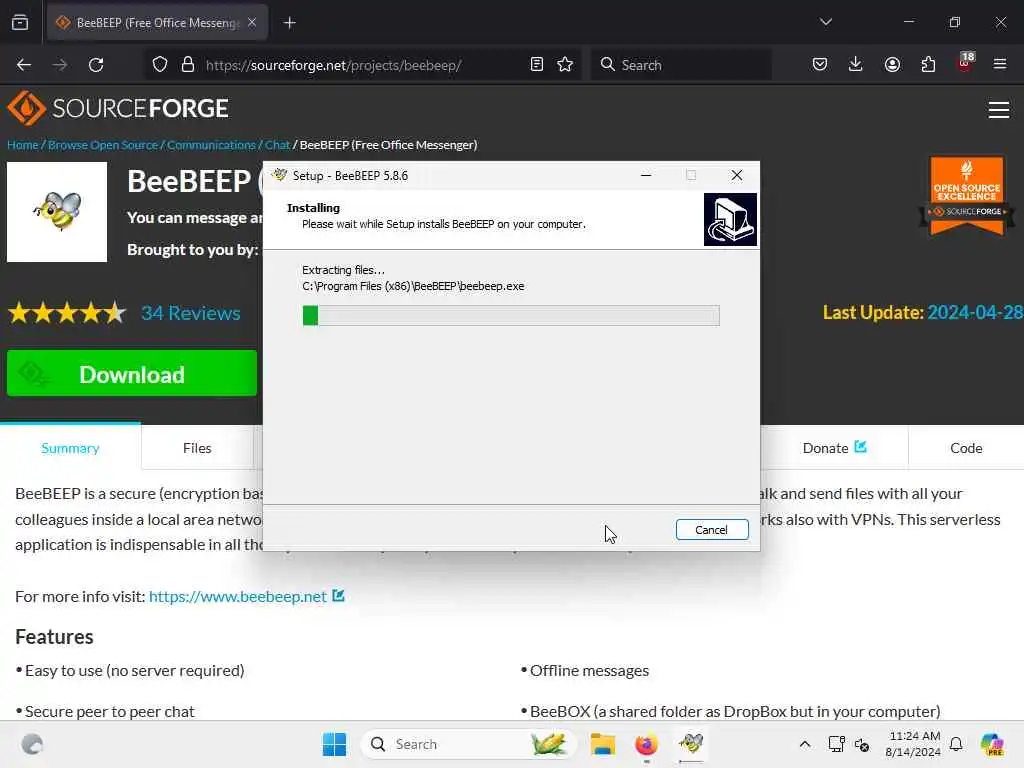
Task: Open the Firefox application menu
Action: (x=1000, y=65)
